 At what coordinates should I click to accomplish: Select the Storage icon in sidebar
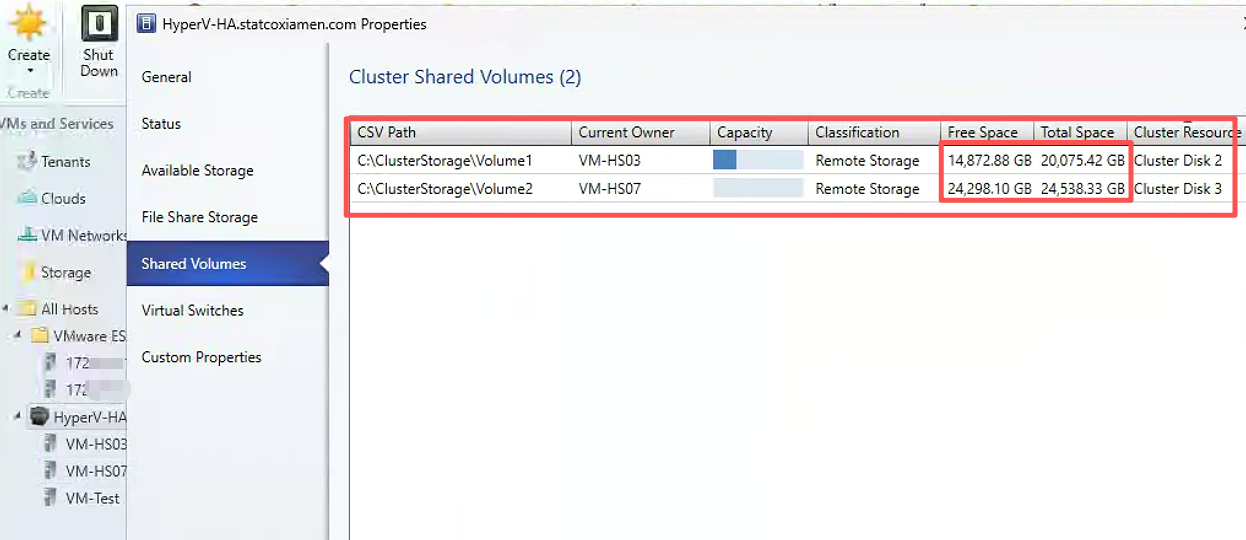tap(27, 272)
